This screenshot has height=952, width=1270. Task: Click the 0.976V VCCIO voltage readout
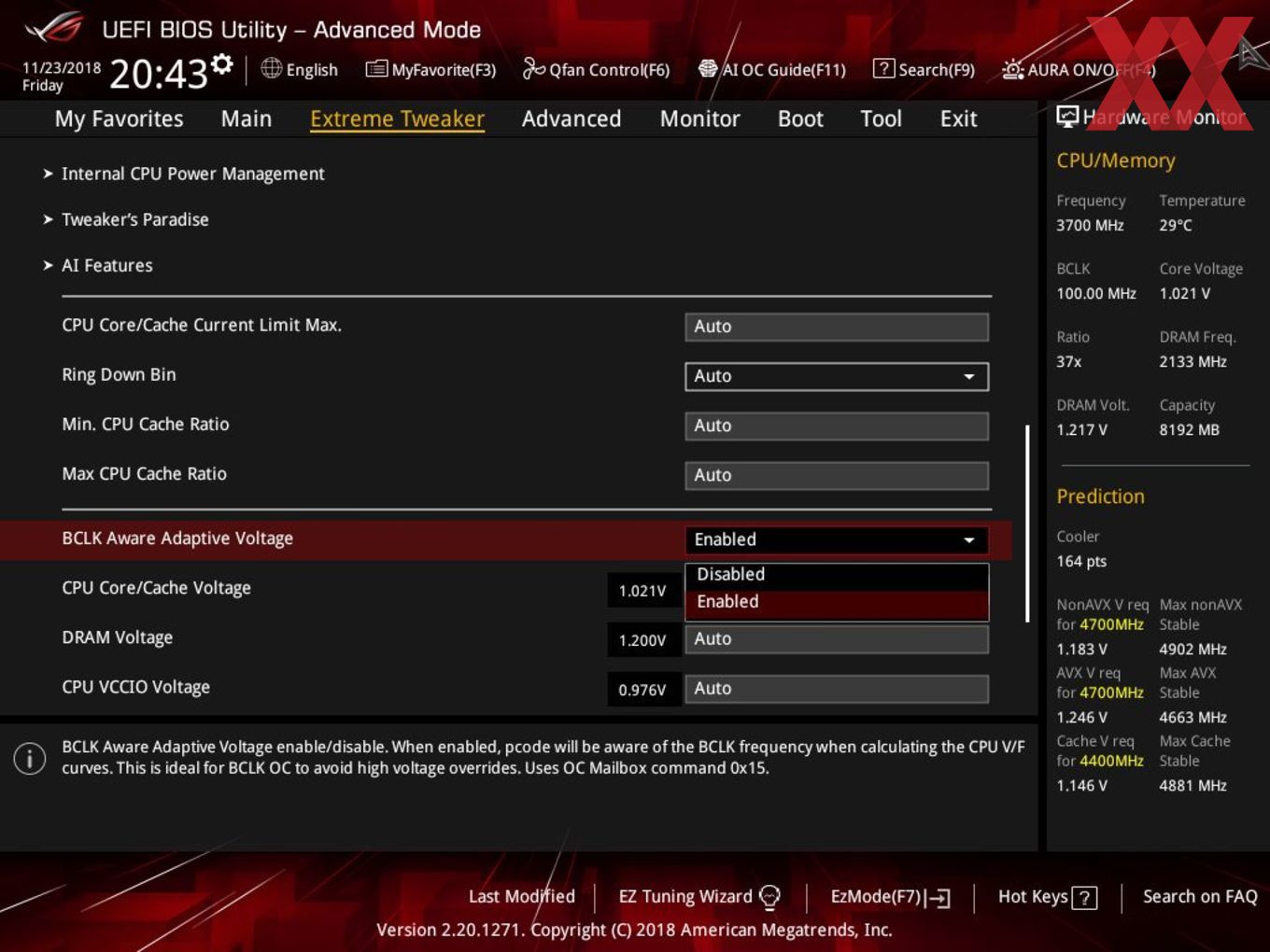(642, 690)
